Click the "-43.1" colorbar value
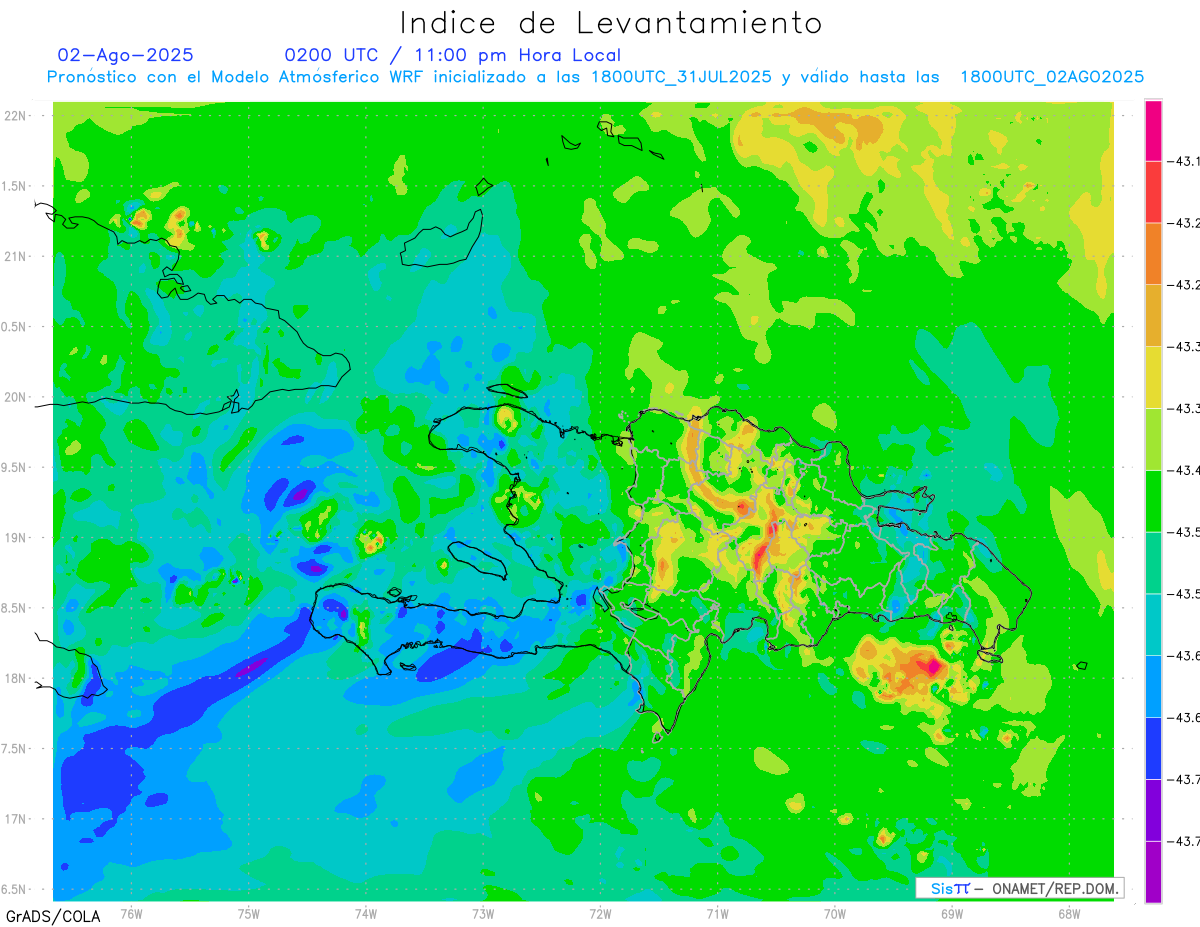 [1185, 161]
